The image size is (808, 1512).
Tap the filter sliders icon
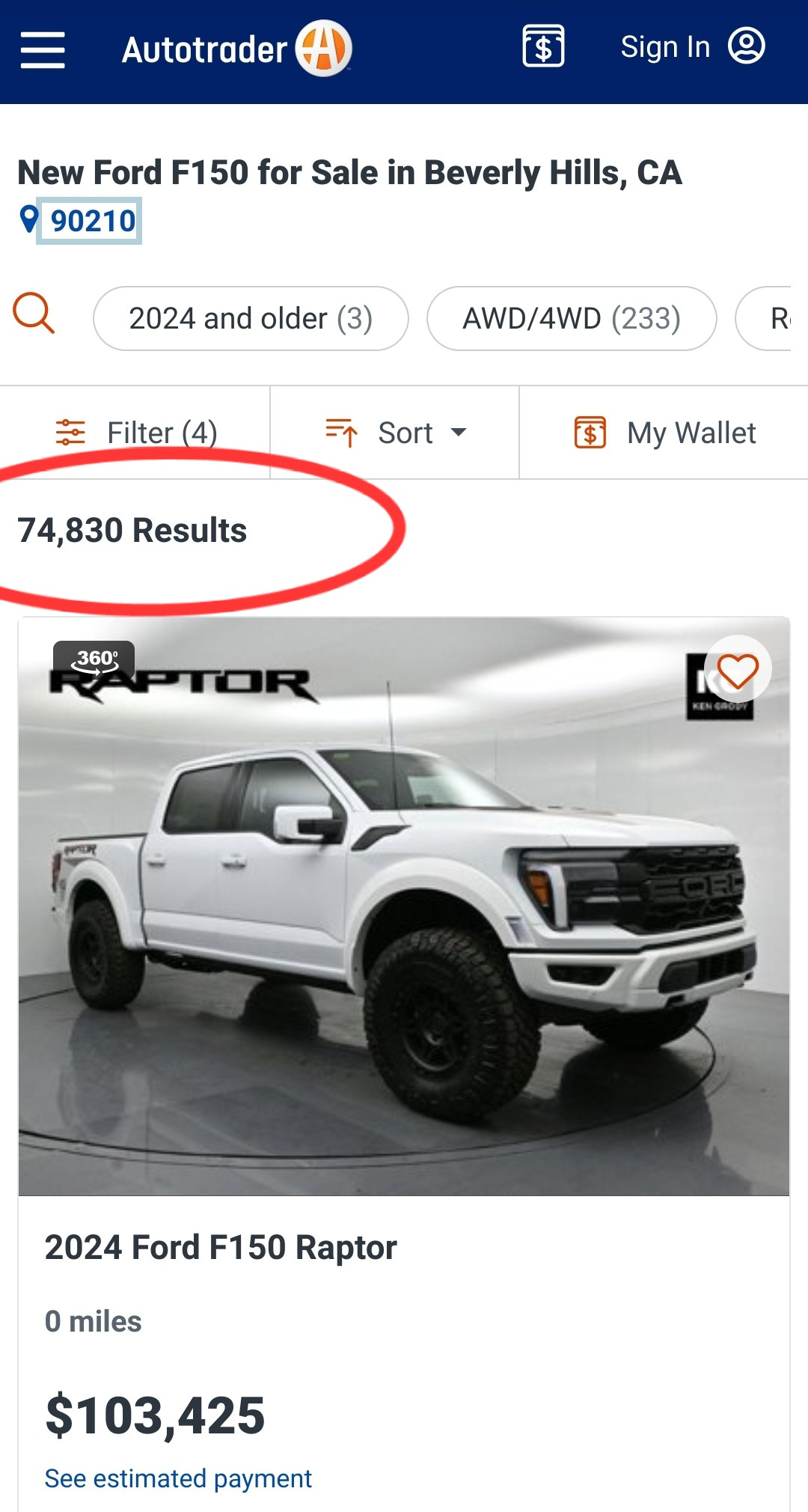70,433
